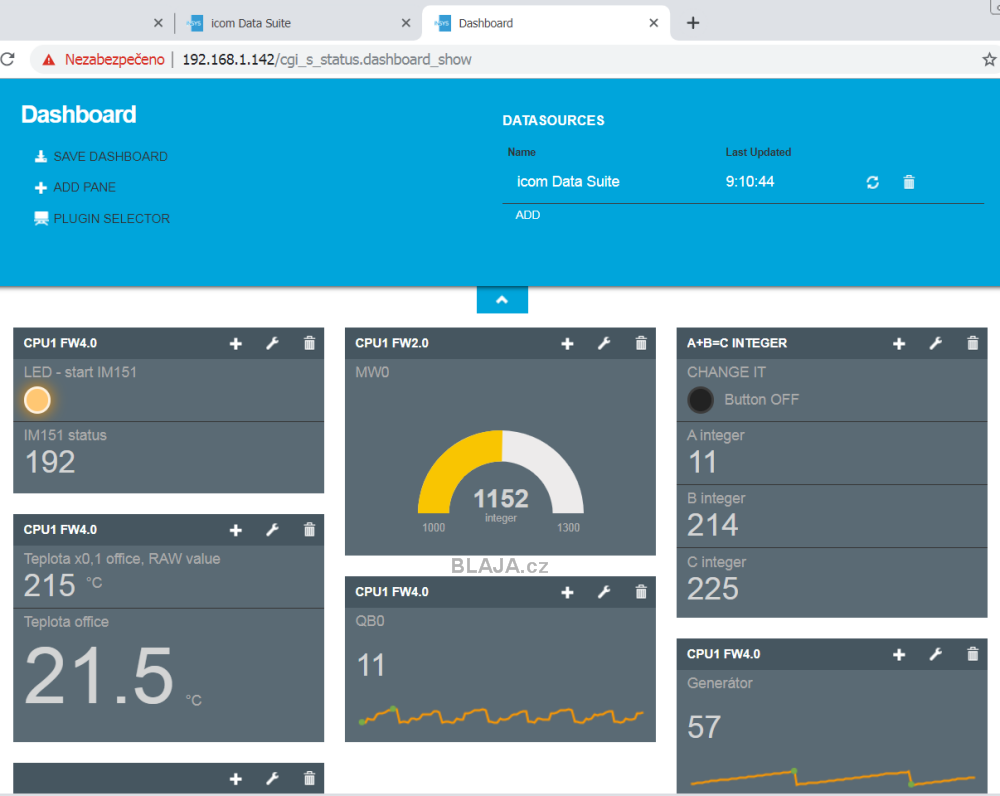
Task: Toggle the CHANGE IT Button OFF indicator
Action: [x=700, y=400]
